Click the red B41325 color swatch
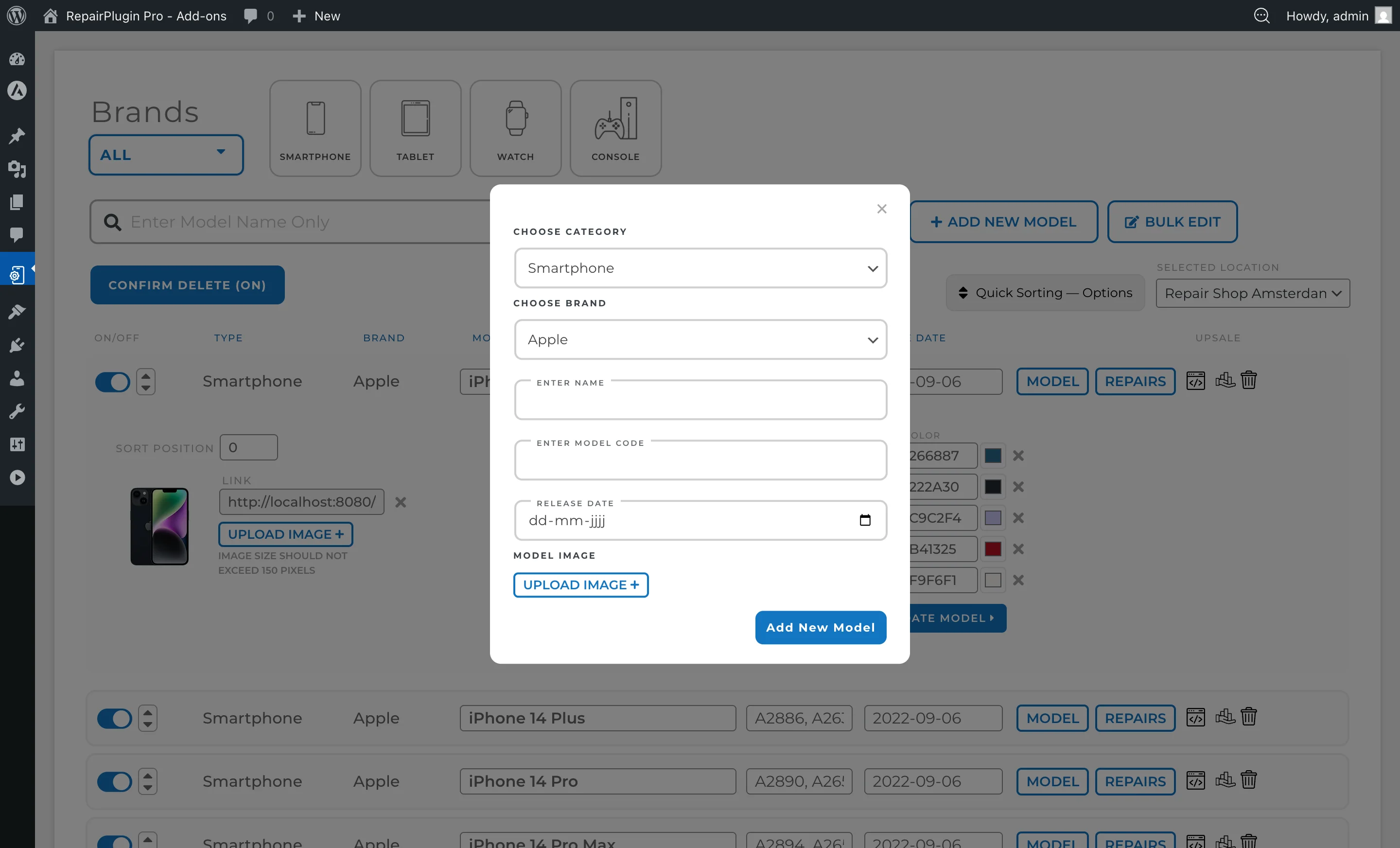The width and height of the screenshot is (1400, 848). tap(993, 549)
